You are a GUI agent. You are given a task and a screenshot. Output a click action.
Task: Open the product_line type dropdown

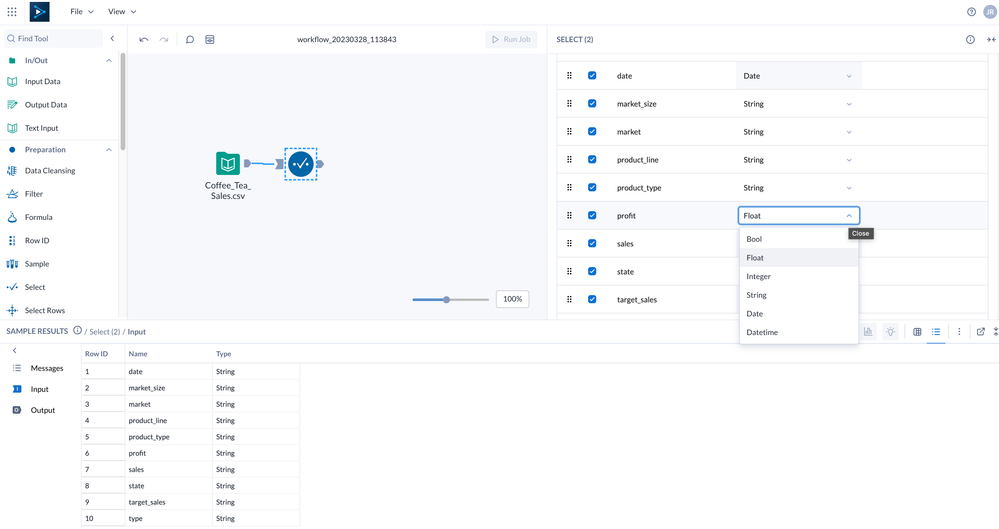(x=798, y=160)
